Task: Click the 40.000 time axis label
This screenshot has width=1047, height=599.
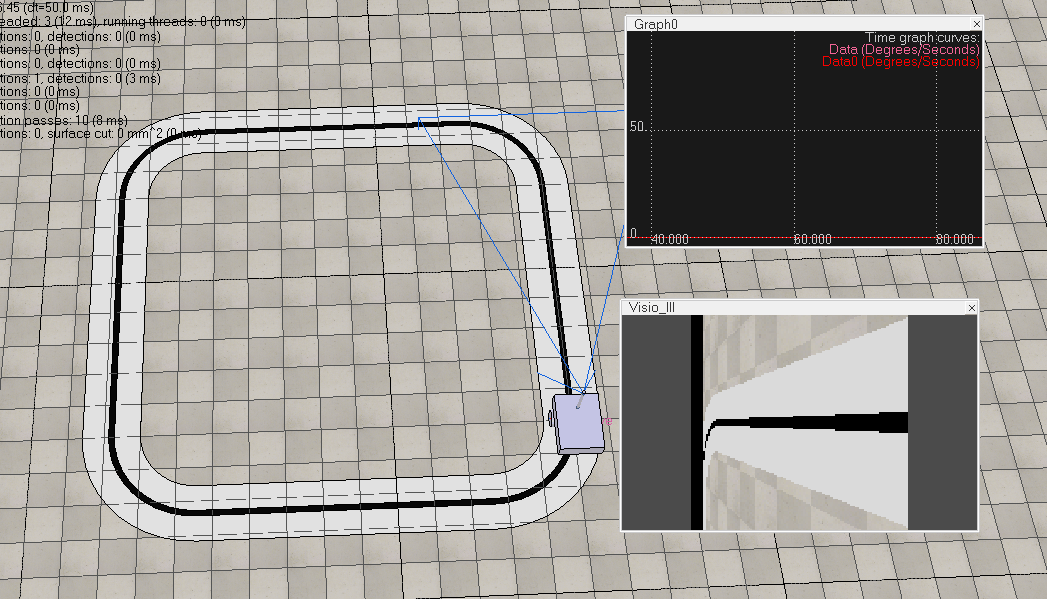Action: click(670, 239)
